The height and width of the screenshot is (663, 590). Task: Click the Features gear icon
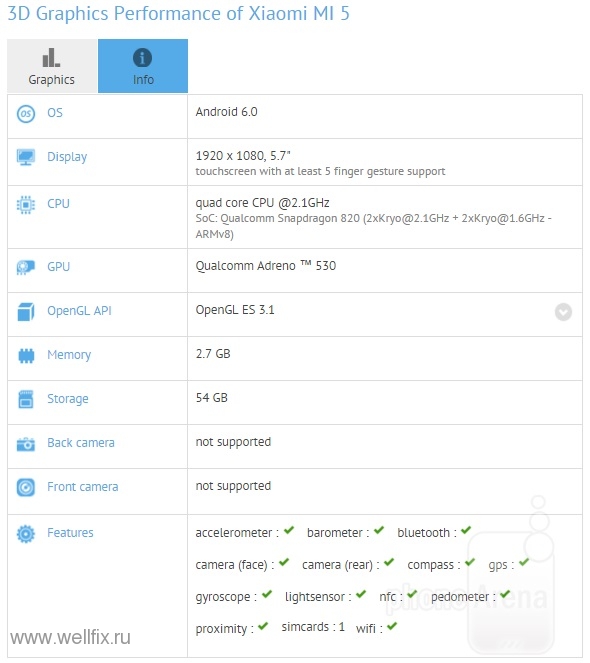coord(26,534)
